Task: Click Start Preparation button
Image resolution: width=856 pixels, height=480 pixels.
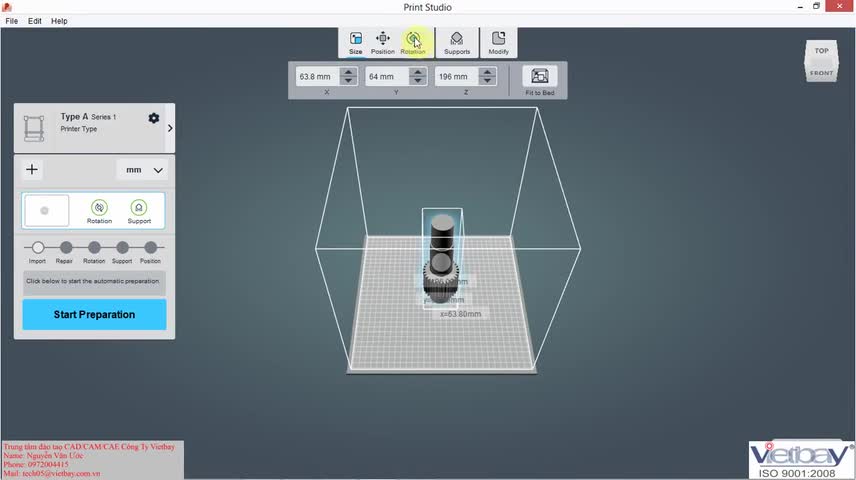Action: pyautogui.click(x=94, y=315)
